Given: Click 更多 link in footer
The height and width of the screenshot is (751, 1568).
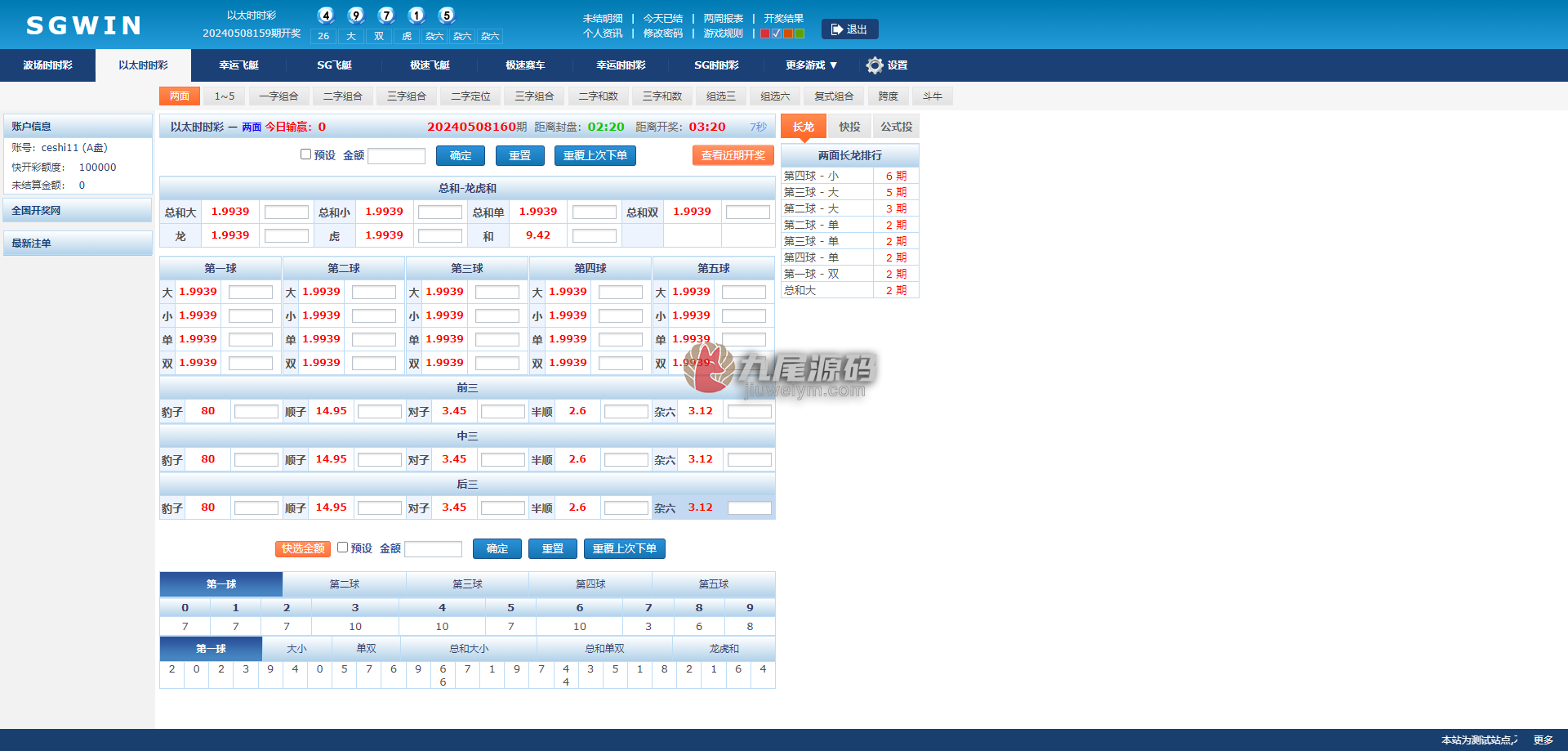Looking at the screenshot, I should [x=1543, y=740].
